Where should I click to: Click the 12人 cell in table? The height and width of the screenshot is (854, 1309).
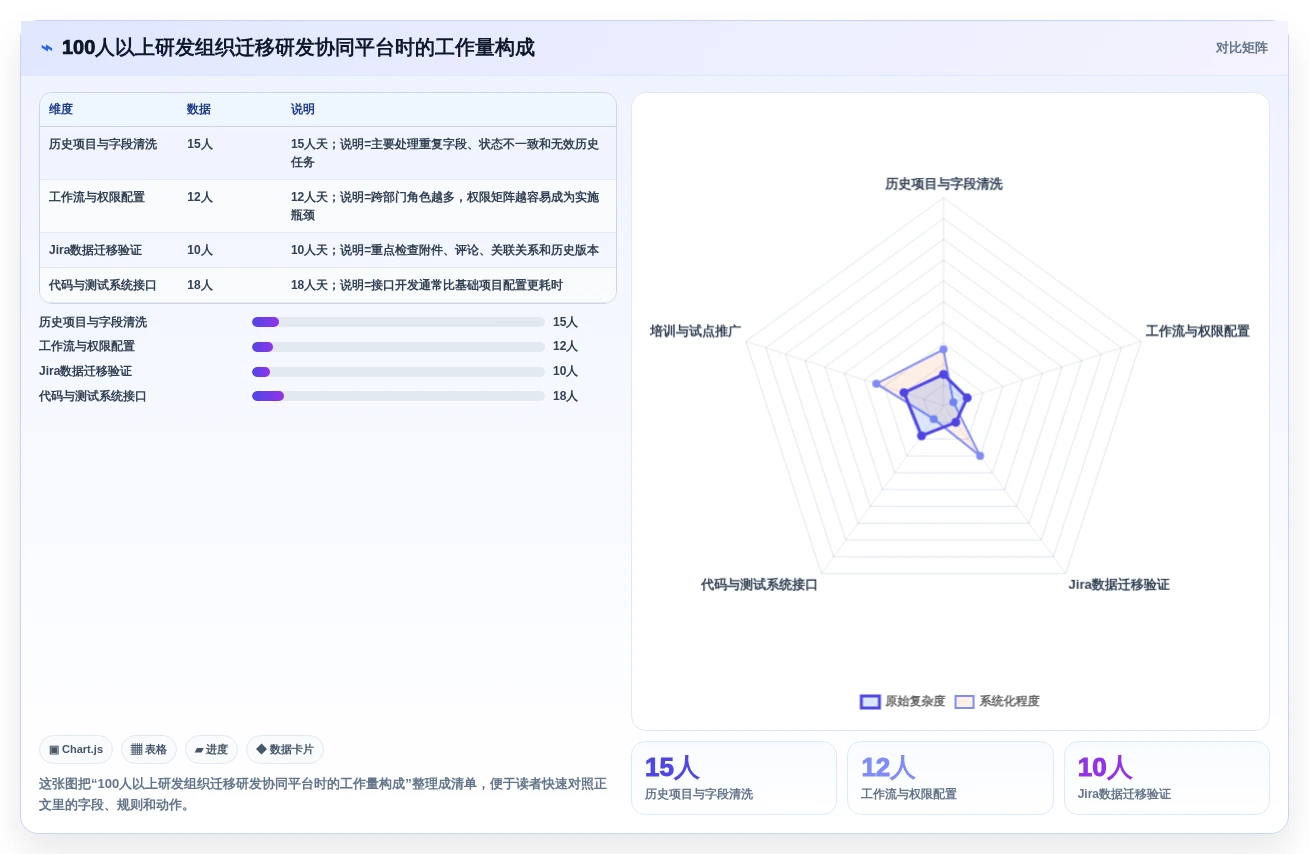click(x=200, y=197)
